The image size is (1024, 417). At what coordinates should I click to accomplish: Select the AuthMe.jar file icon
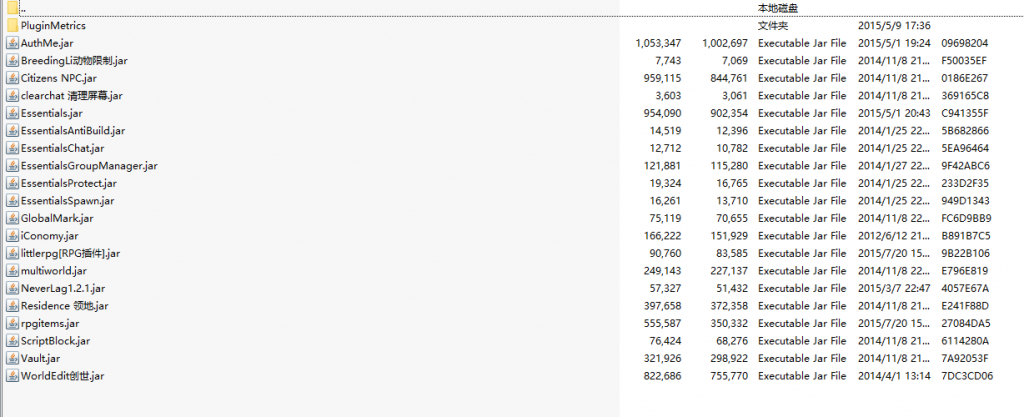click(12, 43)
